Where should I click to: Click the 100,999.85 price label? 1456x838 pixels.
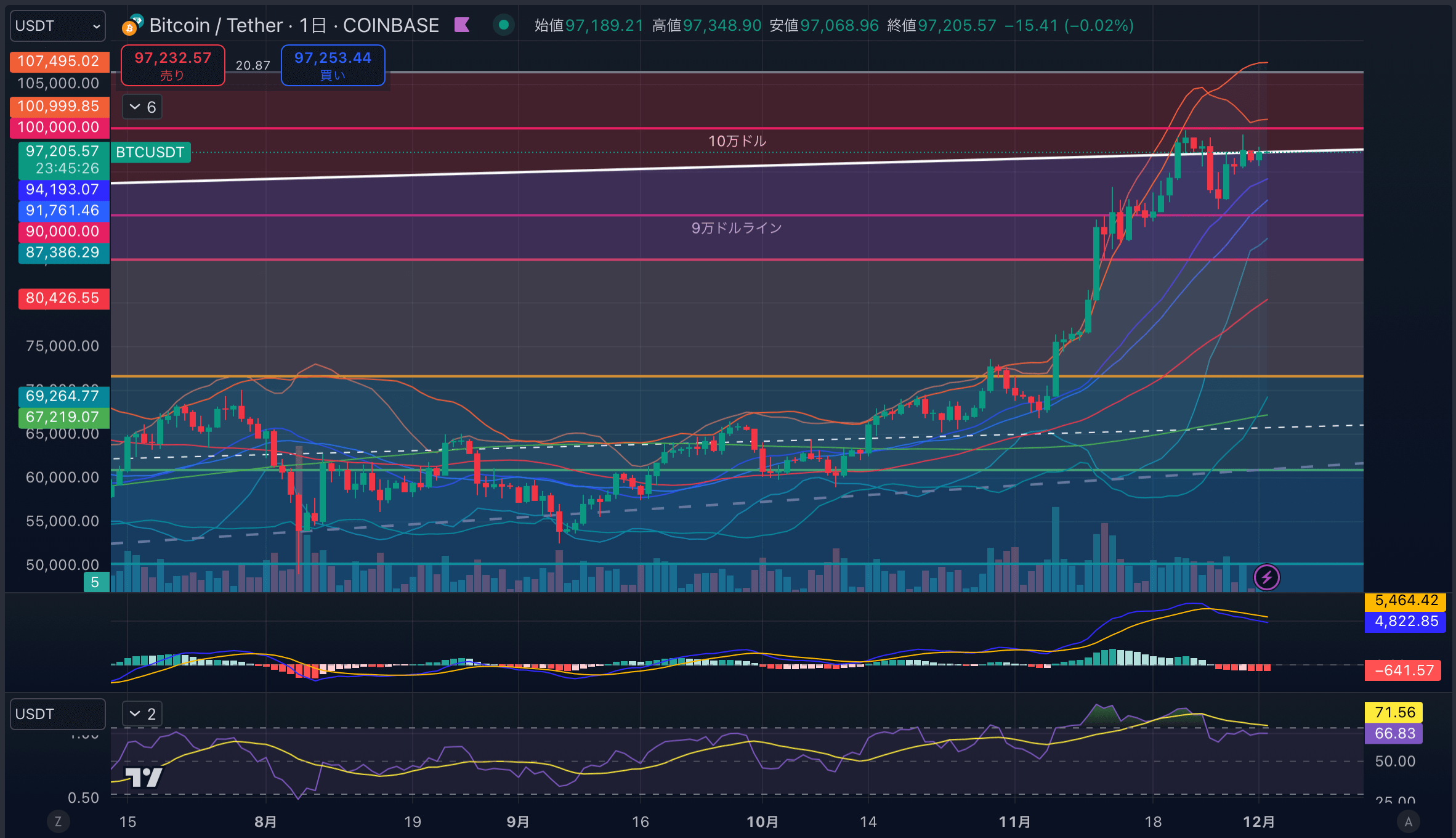click(x=59, y=106)
